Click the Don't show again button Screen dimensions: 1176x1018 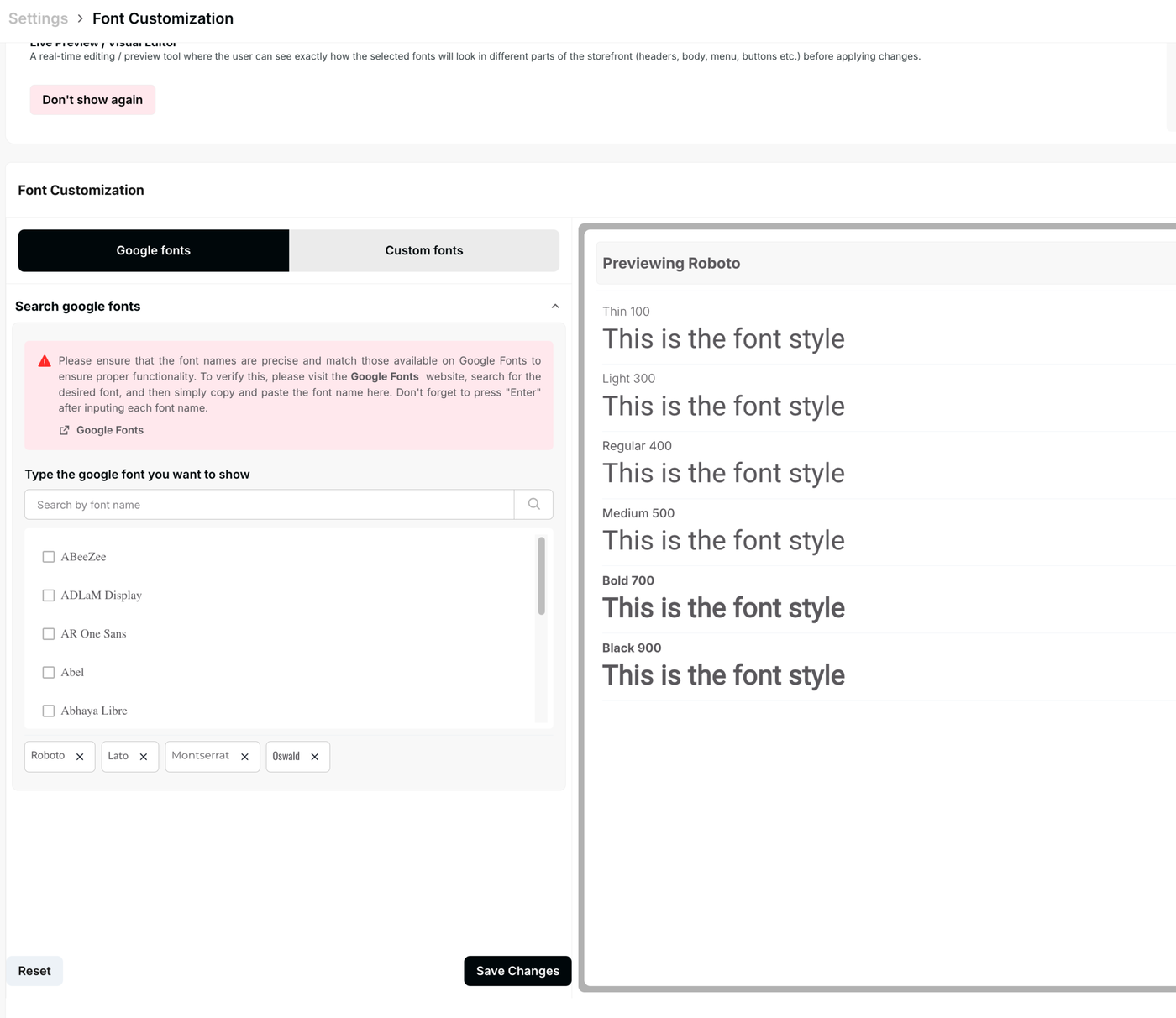point(92,100)
